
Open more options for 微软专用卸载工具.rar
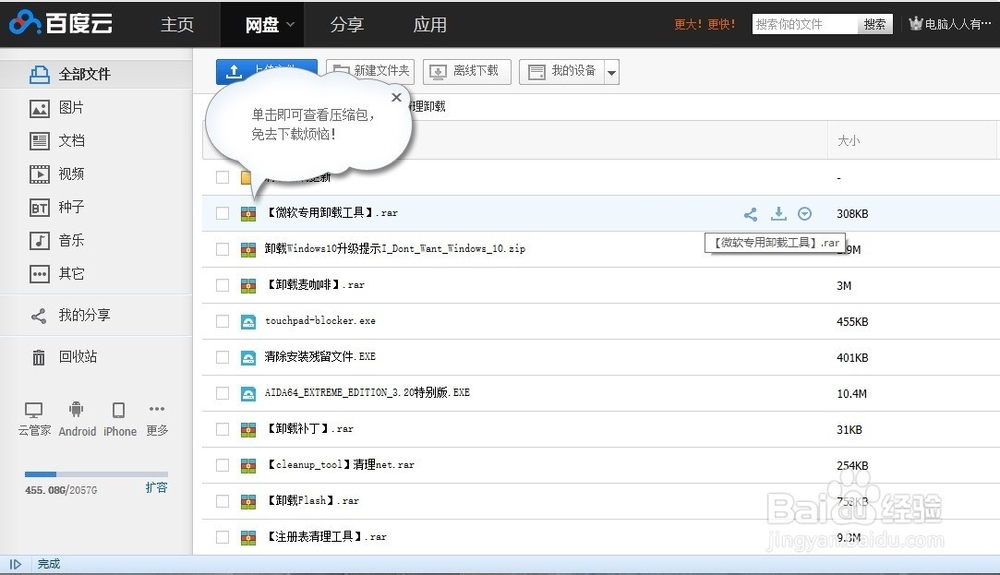[805, 214]
